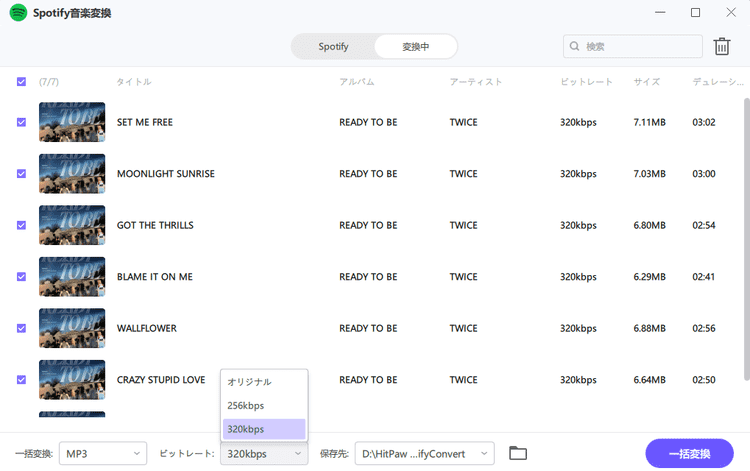Uncheck the BLAME IT ON ME checkbox
750x471 pixels.
click(x=22, y=277)
